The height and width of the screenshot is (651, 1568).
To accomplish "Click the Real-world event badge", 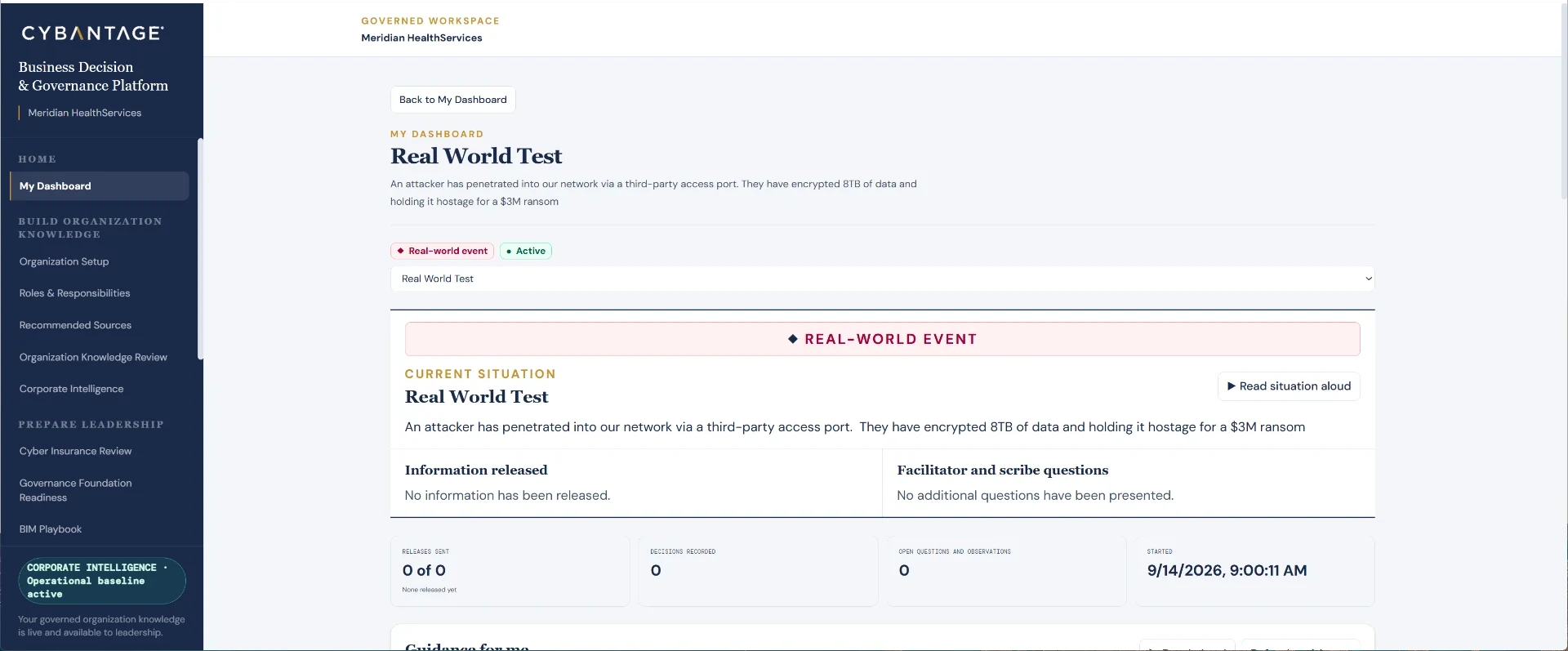I will click(x=442, y=251).
